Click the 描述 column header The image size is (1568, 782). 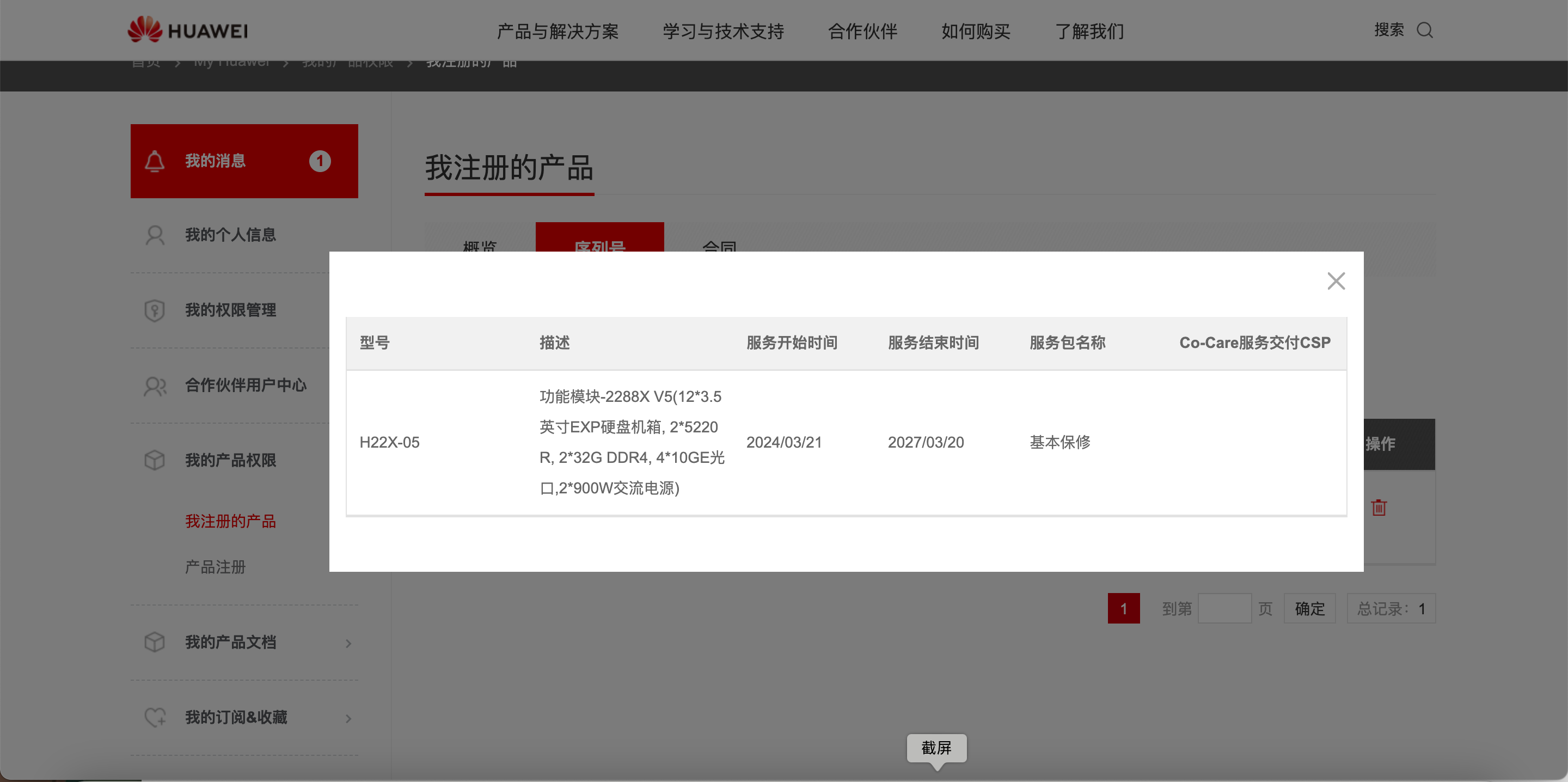[x=555, y=343]
